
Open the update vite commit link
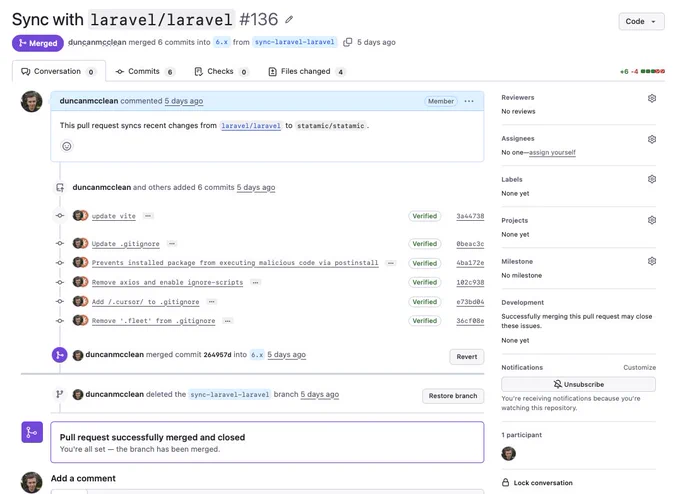pyautogui.click(x=114, y=216)
